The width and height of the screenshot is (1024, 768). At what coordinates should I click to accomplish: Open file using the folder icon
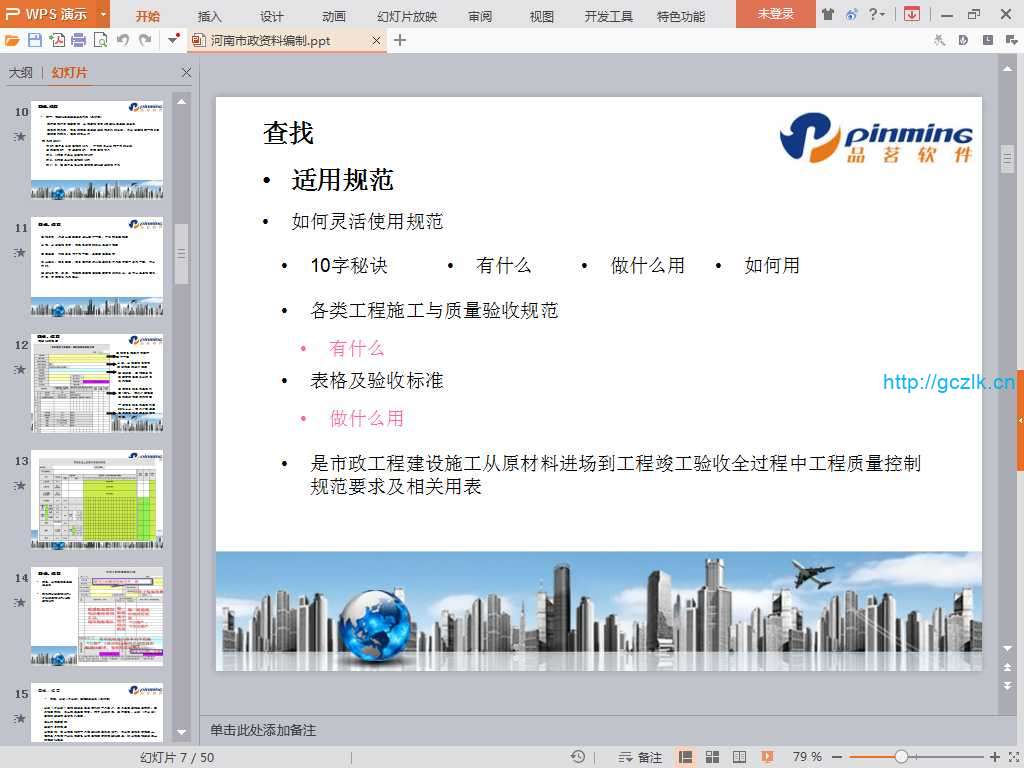[12, 40]
